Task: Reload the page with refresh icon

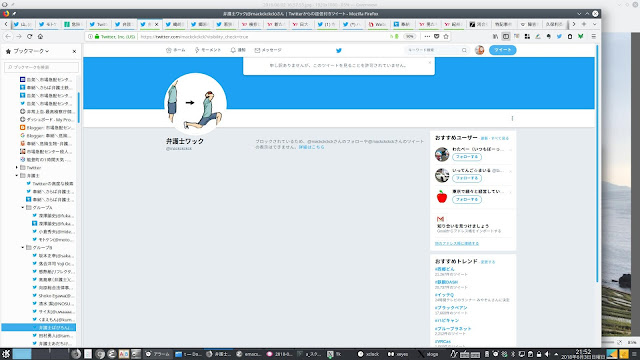Action: pyautogui.click(x=29, y=36)
